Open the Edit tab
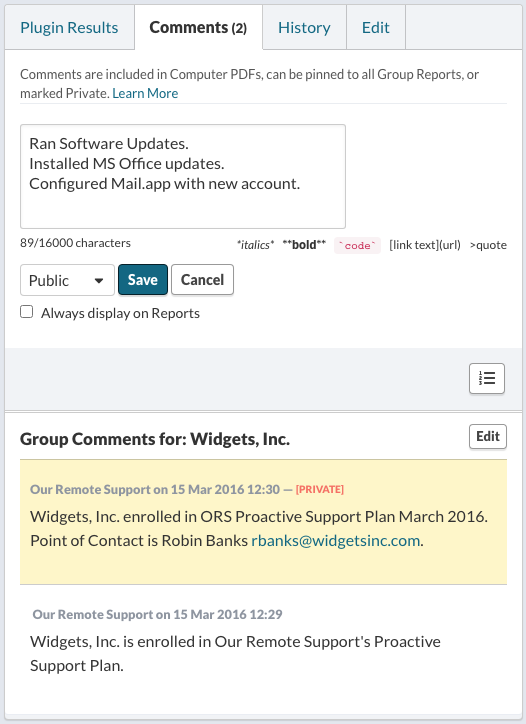The image size is (526, 724). click(x=375, y=28)
